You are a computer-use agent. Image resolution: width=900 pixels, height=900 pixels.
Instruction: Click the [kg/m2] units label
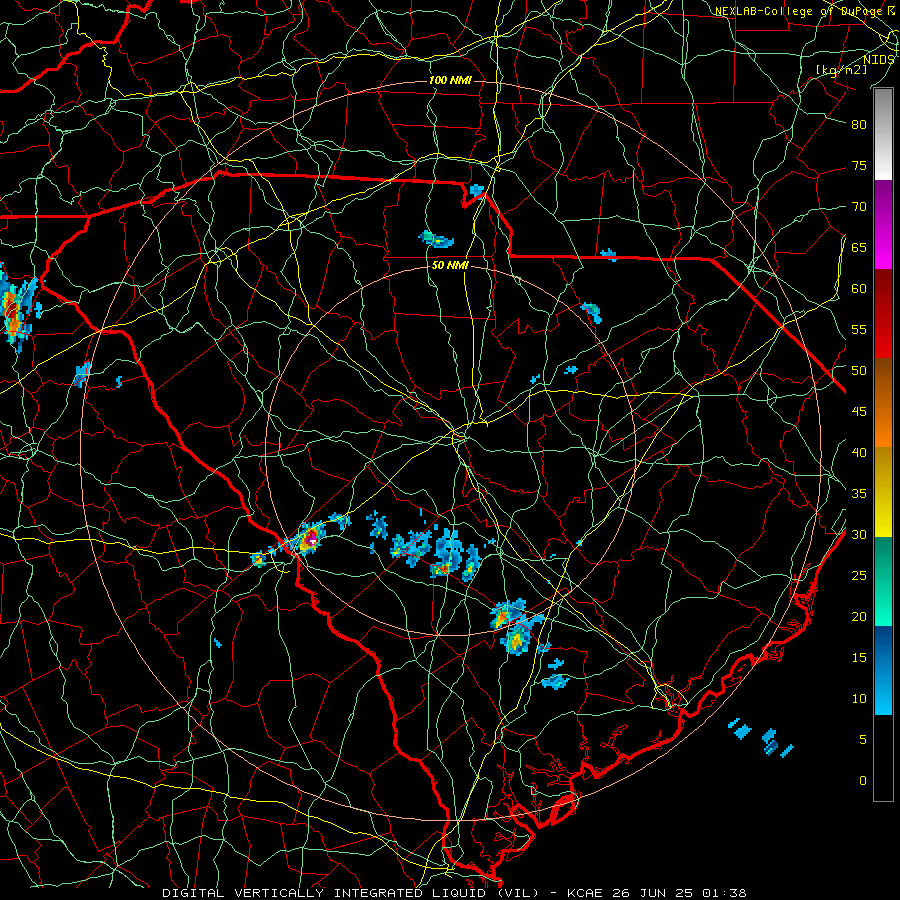pos(841,70)
